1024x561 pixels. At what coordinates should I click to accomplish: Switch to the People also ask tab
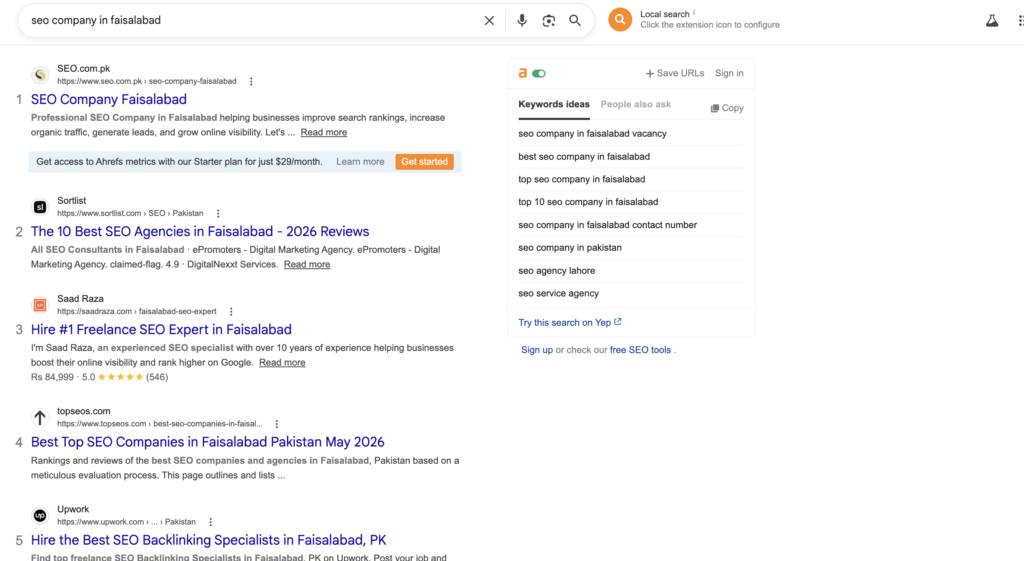635,104
